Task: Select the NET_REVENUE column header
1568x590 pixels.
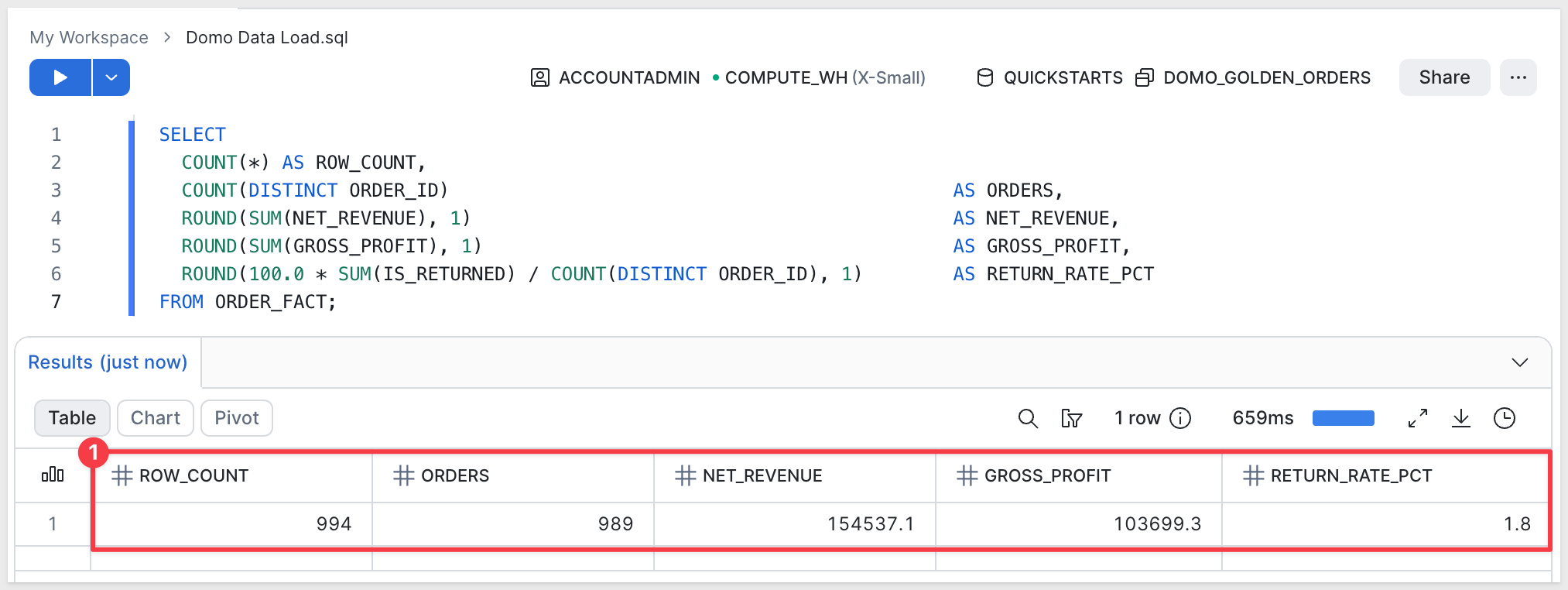Action: tap(795, 475)
